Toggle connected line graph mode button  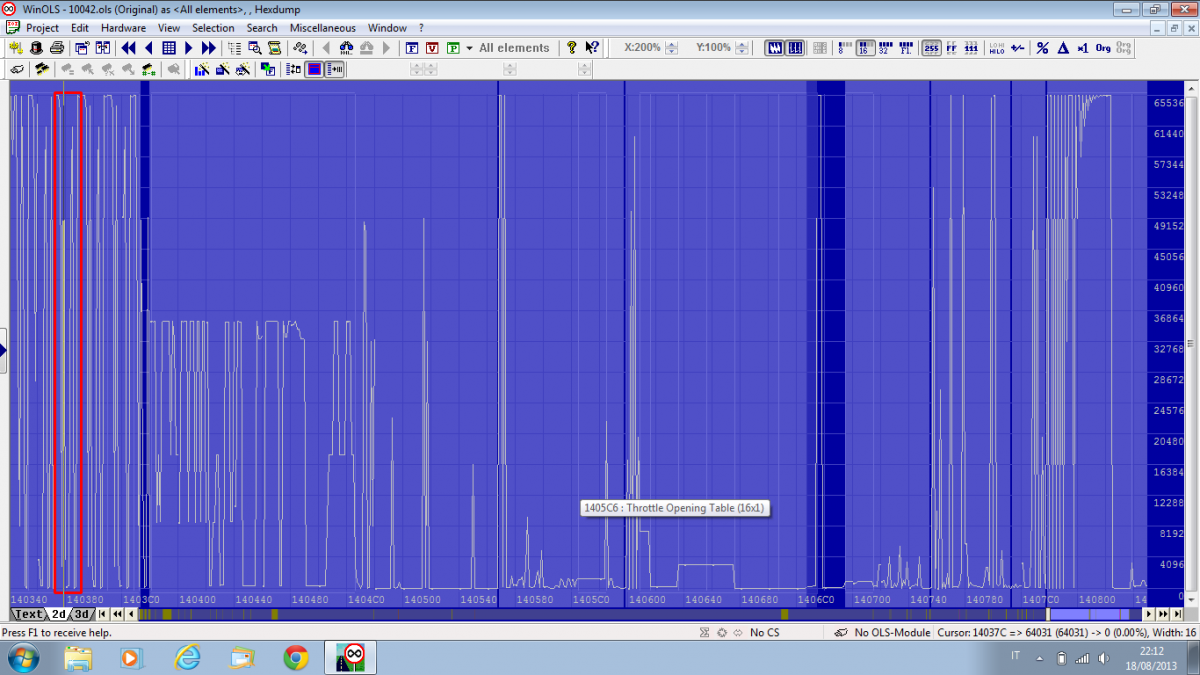[775, 47]
